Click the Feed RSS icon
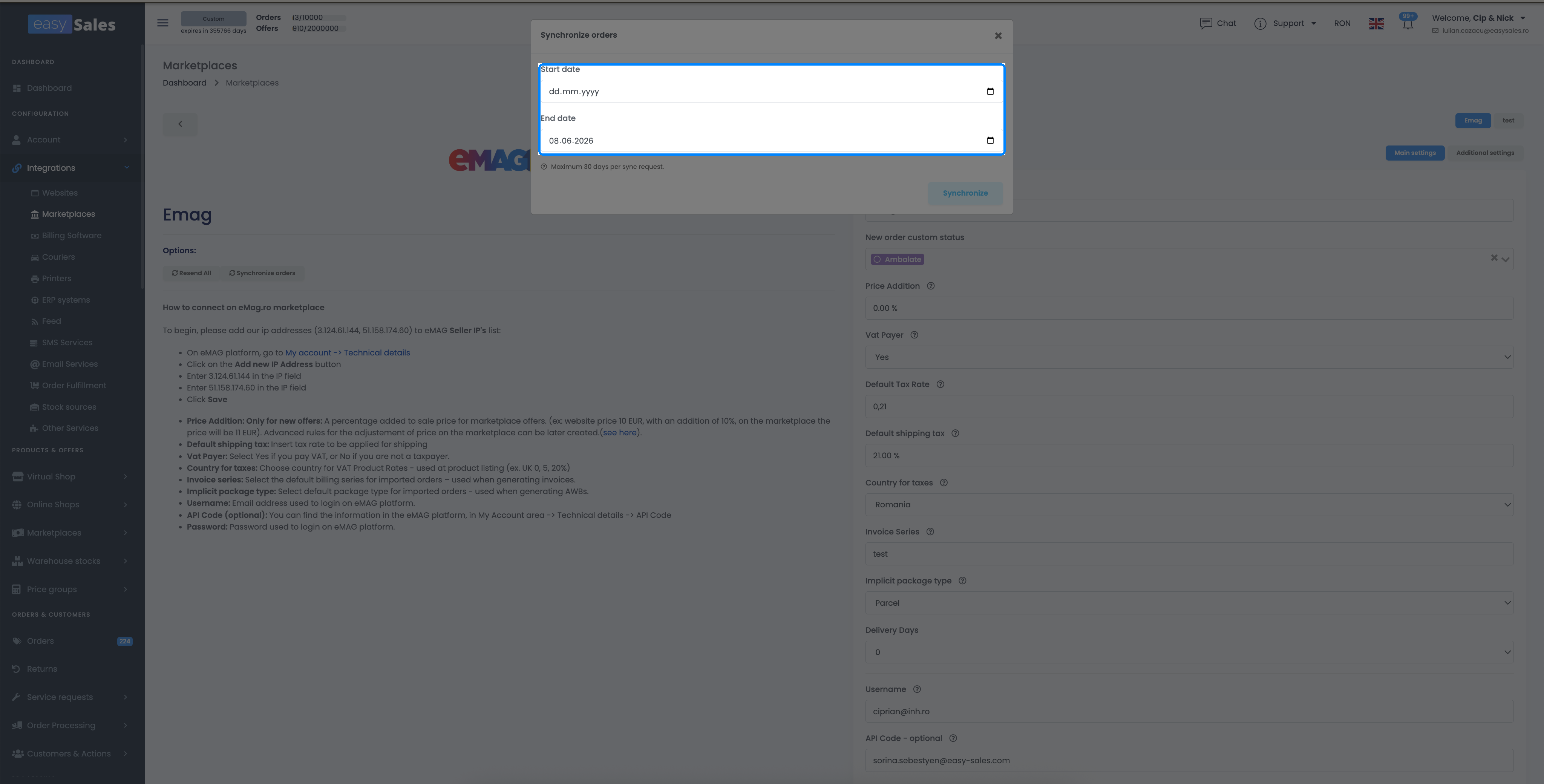The width and height of the screenshot is (1544, 784). 35,321
